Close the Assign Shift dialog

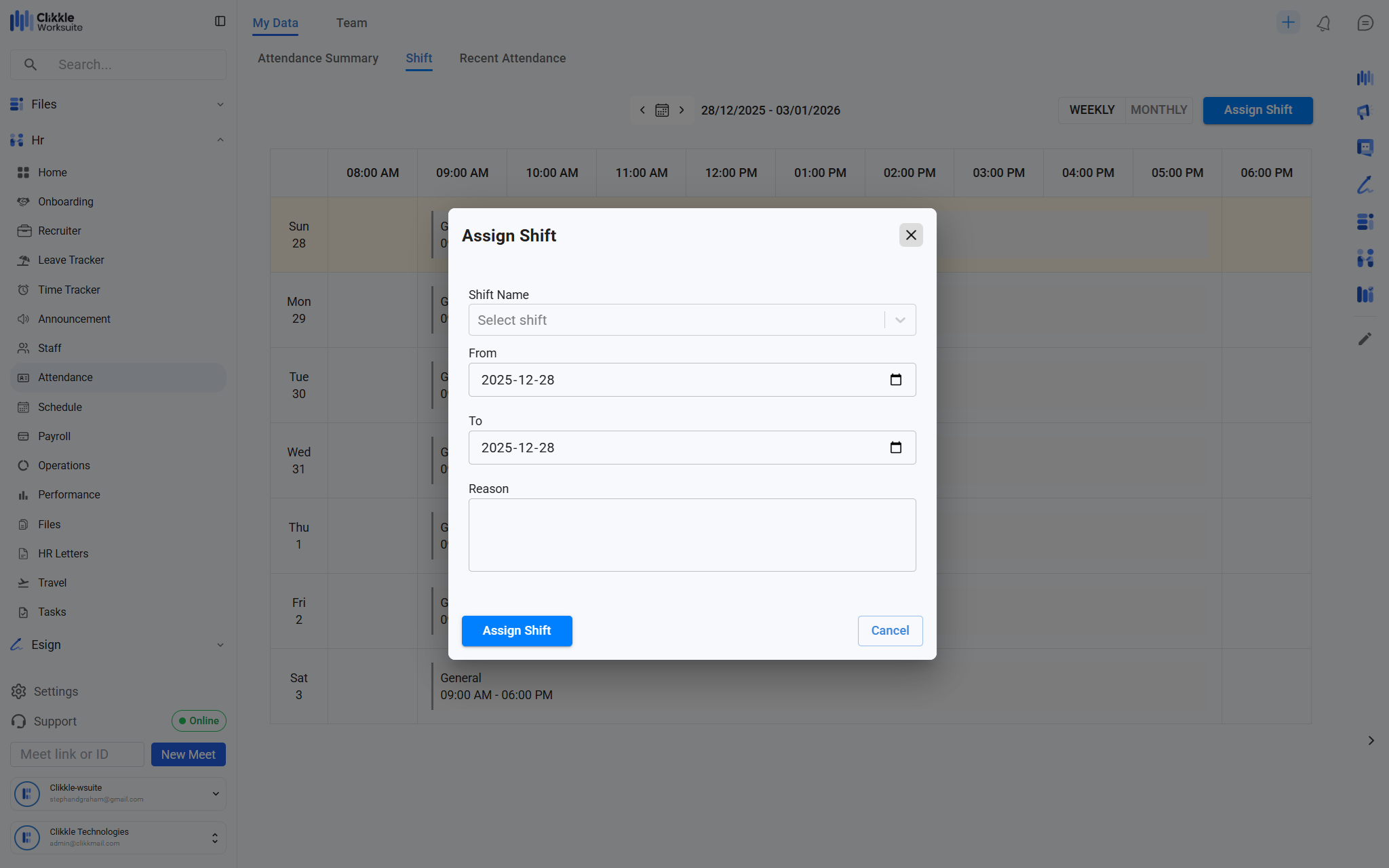[x=910, y=235]
